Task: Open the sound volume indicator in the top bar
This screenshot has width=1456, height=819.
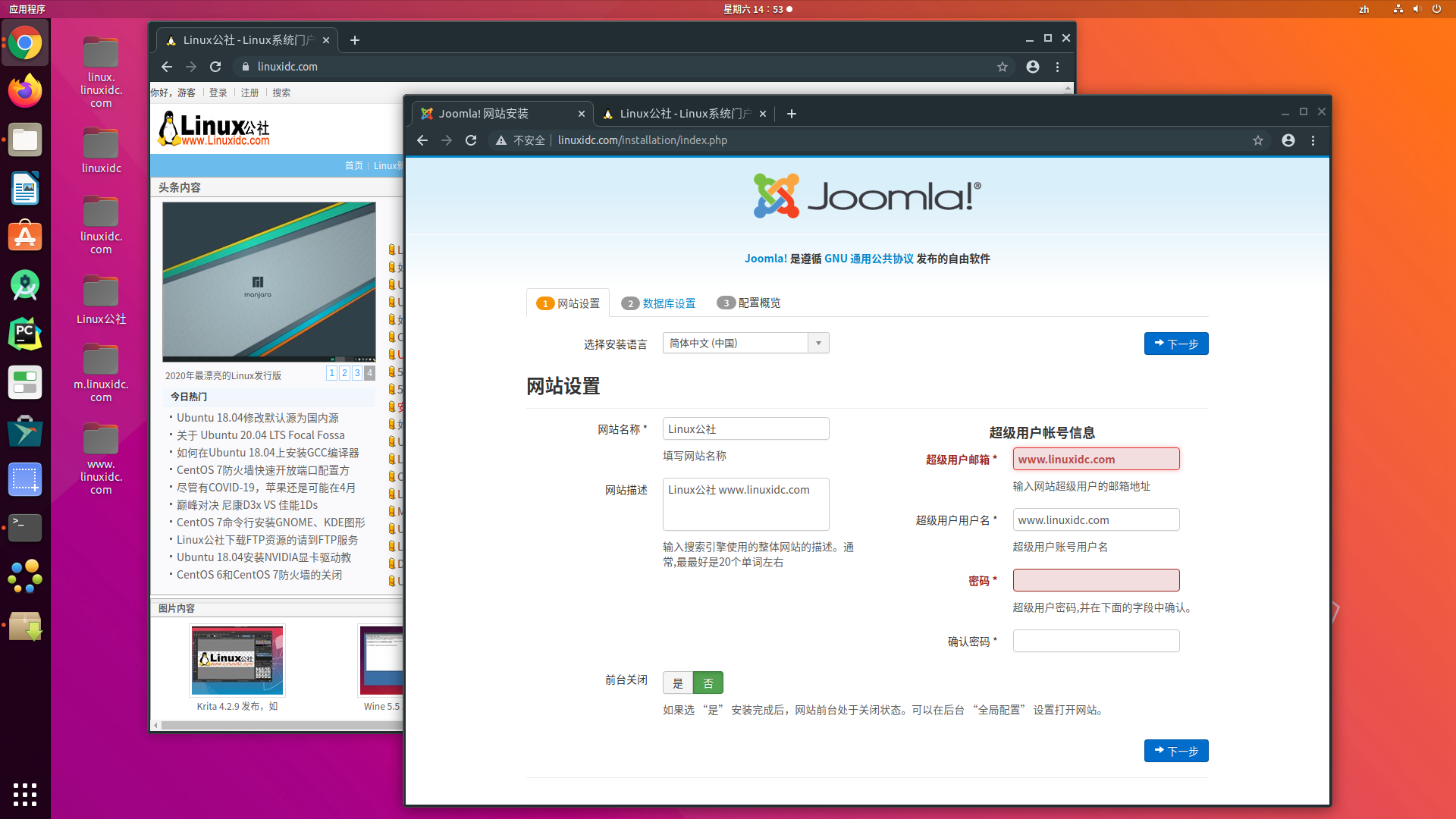Action: (x=1417, y=9)
